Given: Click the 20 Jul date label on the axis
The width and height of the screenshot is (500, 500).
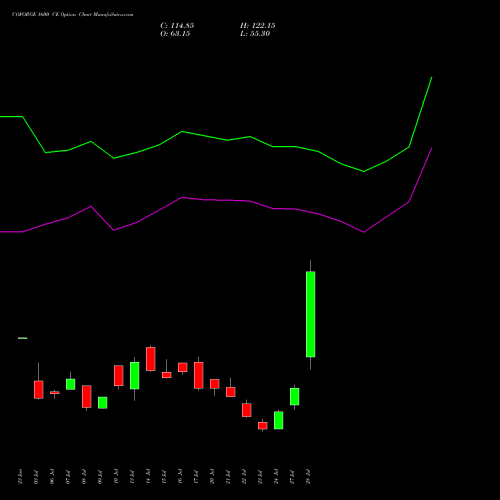Looking at the screenshot, I should pyautogui.click(x=212, y=477).
